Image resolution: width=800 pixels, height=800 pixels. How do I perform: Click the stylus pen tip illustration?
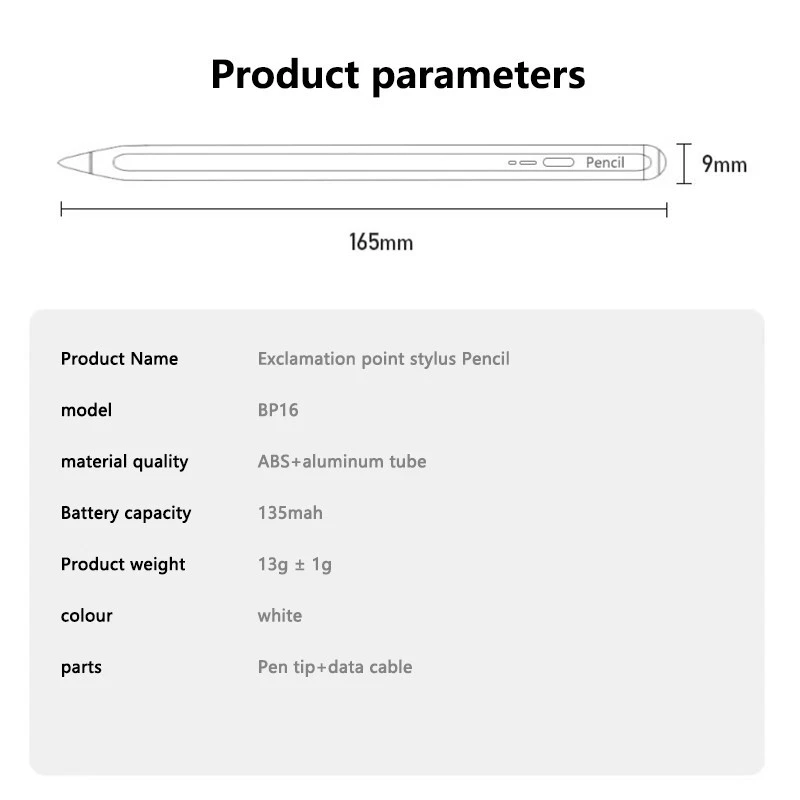pos(75,162)
